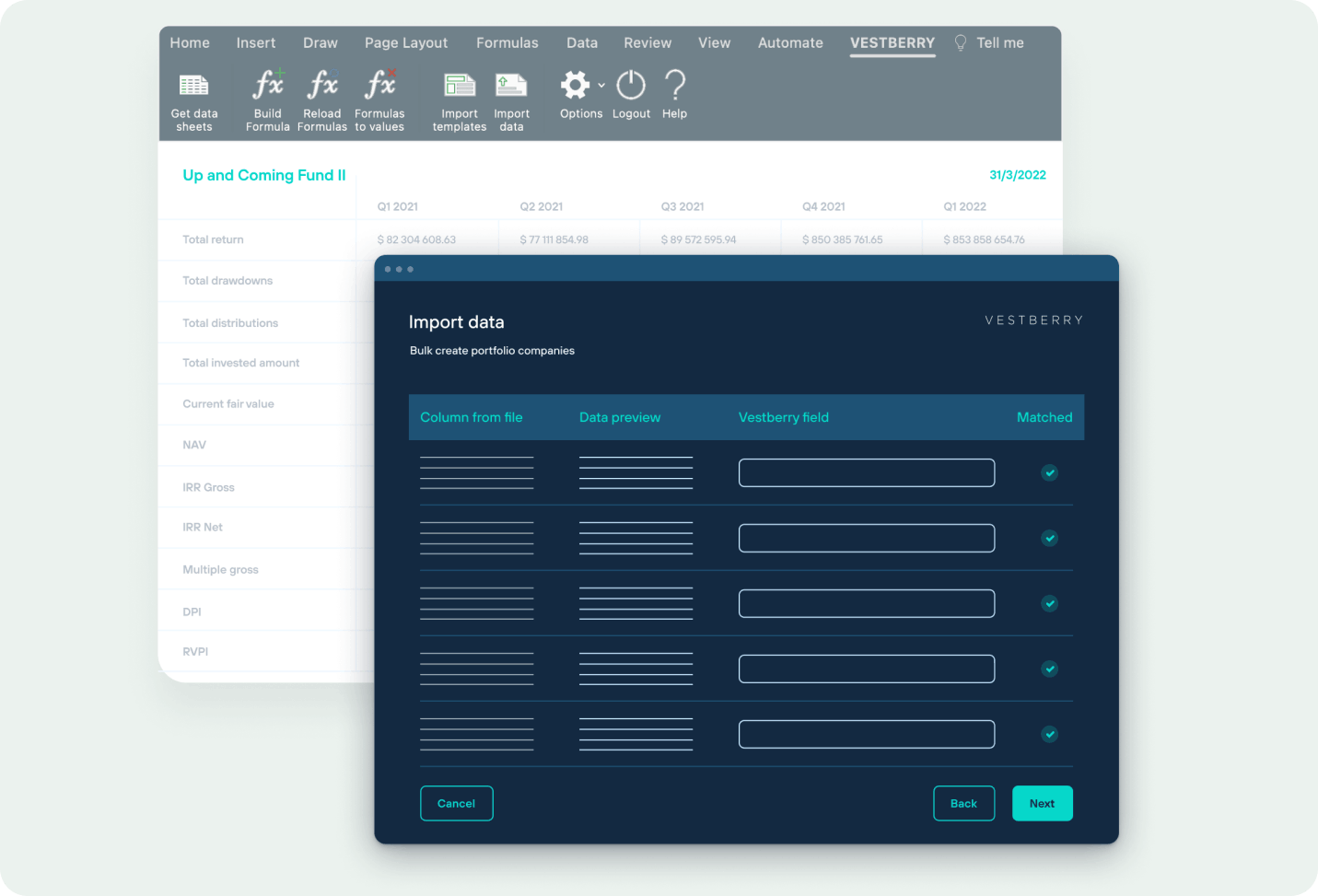Select the third row Vestberry field box

point(867,603)
